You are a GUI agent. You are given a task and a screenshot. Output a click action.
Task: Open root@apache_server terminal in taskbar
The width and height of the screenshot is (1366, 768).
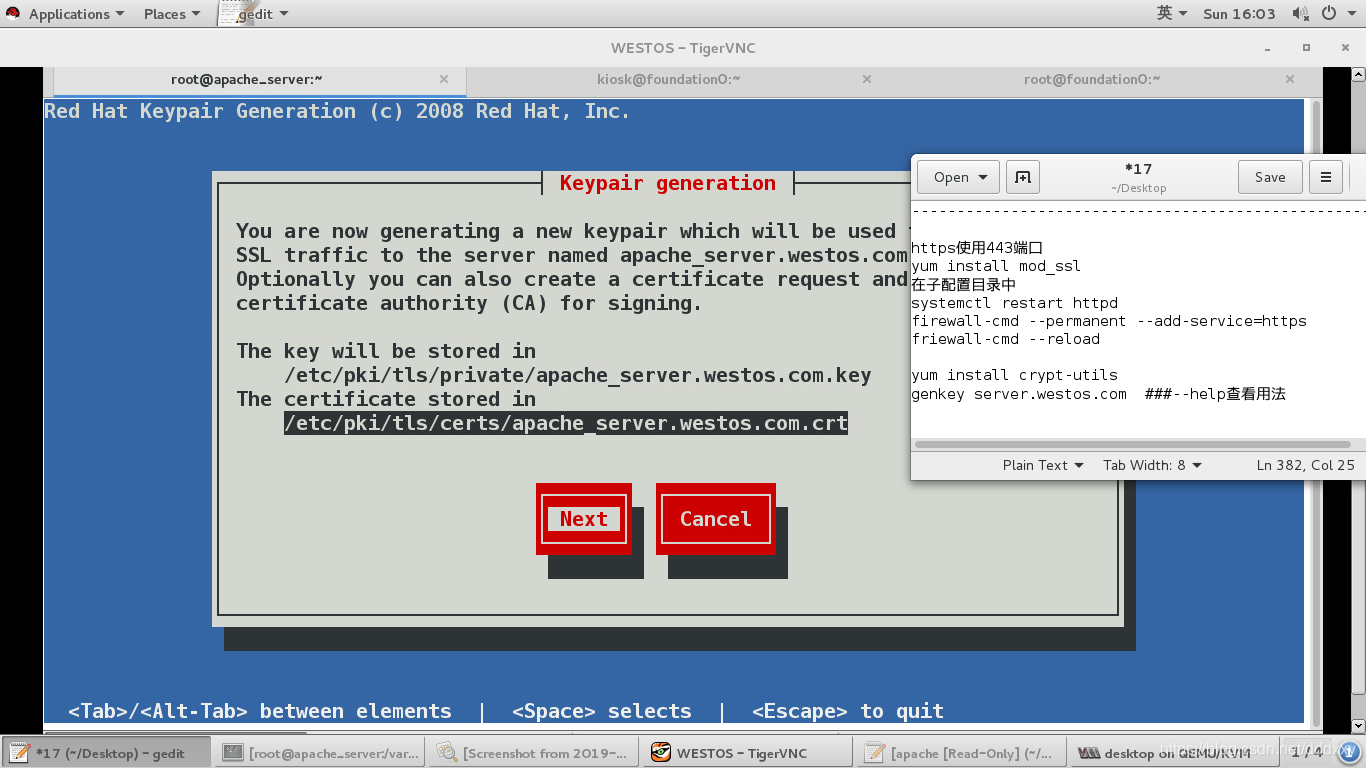coord(321,753)
